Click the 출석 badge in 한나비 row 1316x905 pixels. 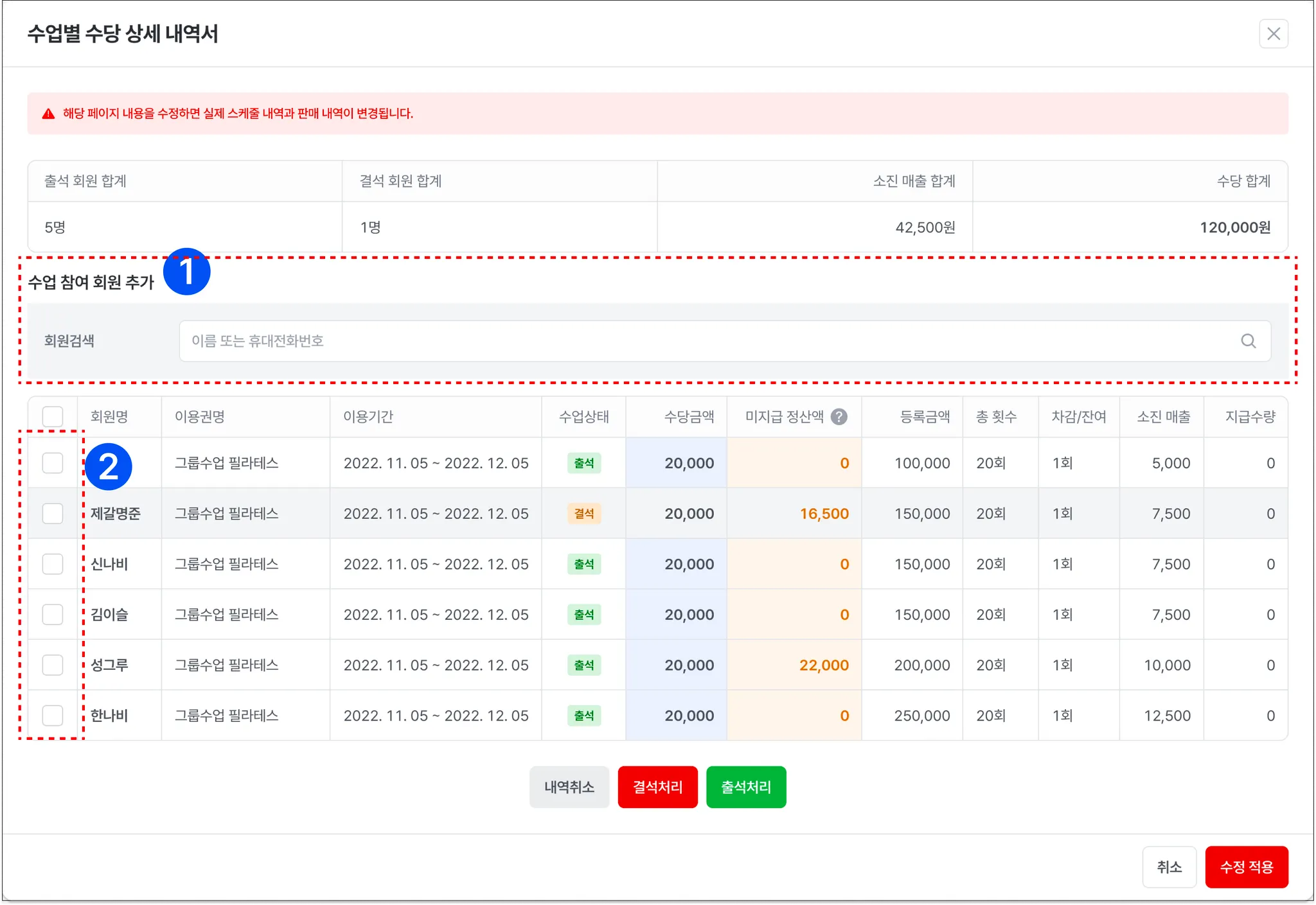[583, 716]
